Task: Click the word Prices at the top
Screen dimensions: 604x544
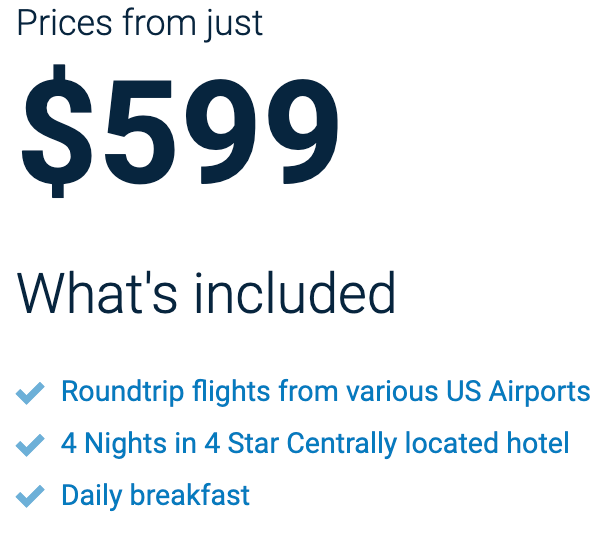Action: point(64,23)
